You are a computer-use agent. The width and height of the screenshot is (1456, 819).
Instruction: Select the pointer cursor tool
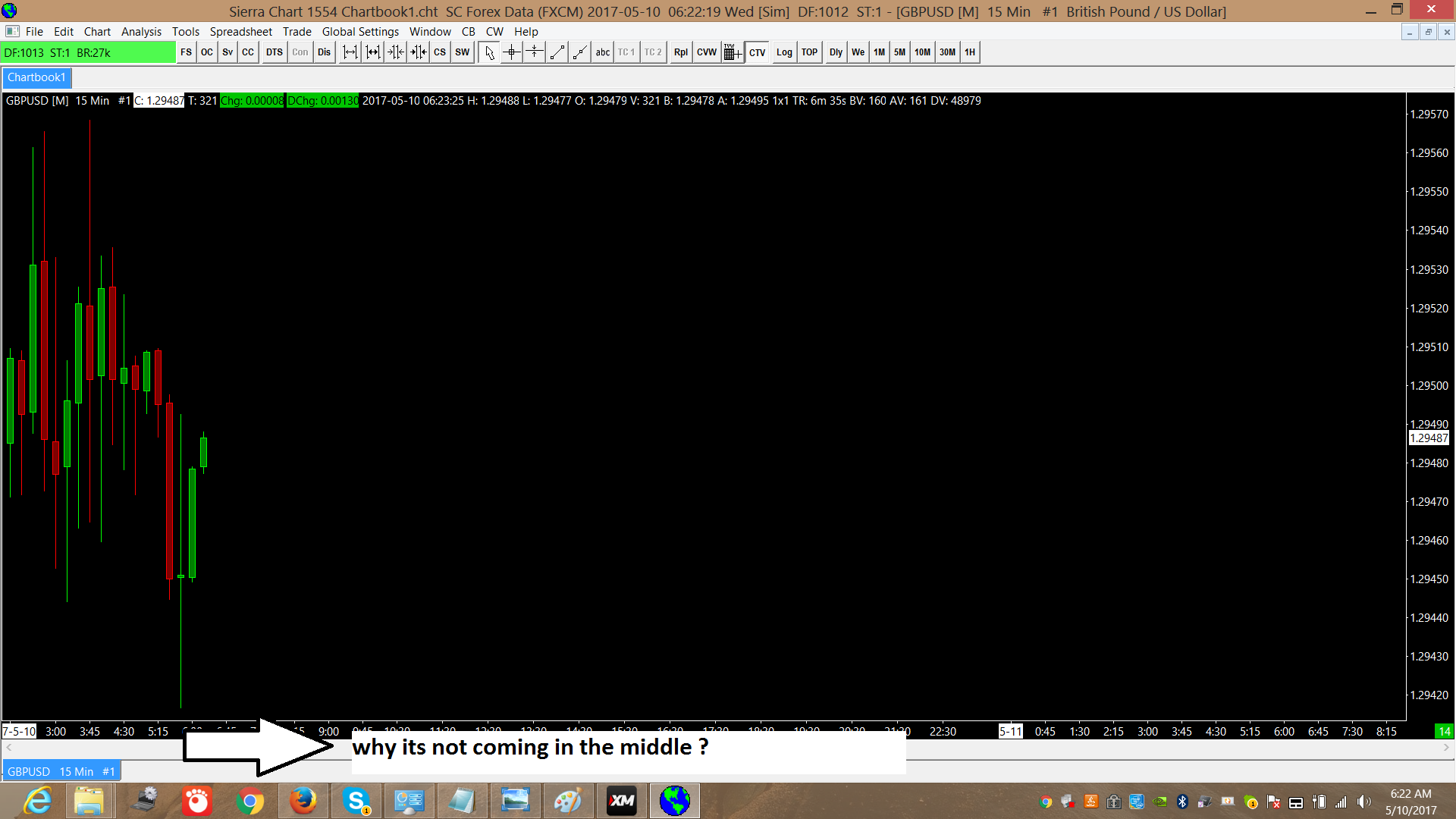pos(489,52)
